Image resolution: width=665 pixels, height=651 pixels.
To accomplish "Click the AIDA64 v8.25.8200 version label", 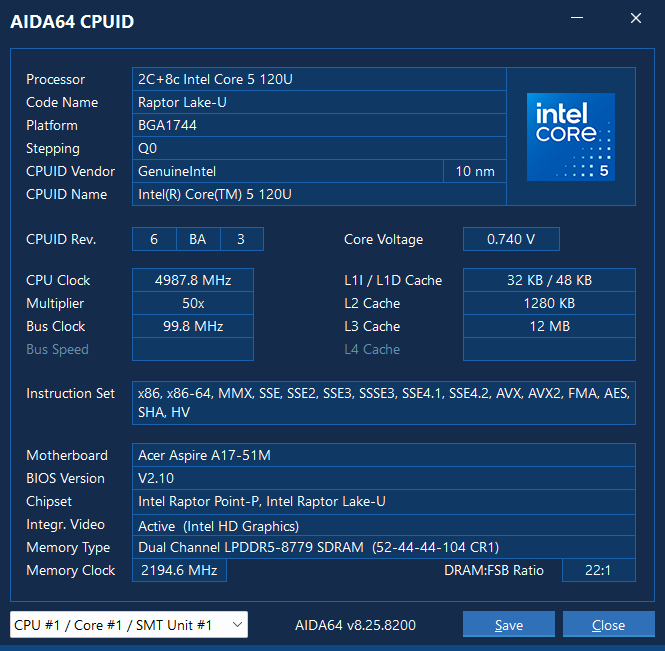I will tap(355, 625).
